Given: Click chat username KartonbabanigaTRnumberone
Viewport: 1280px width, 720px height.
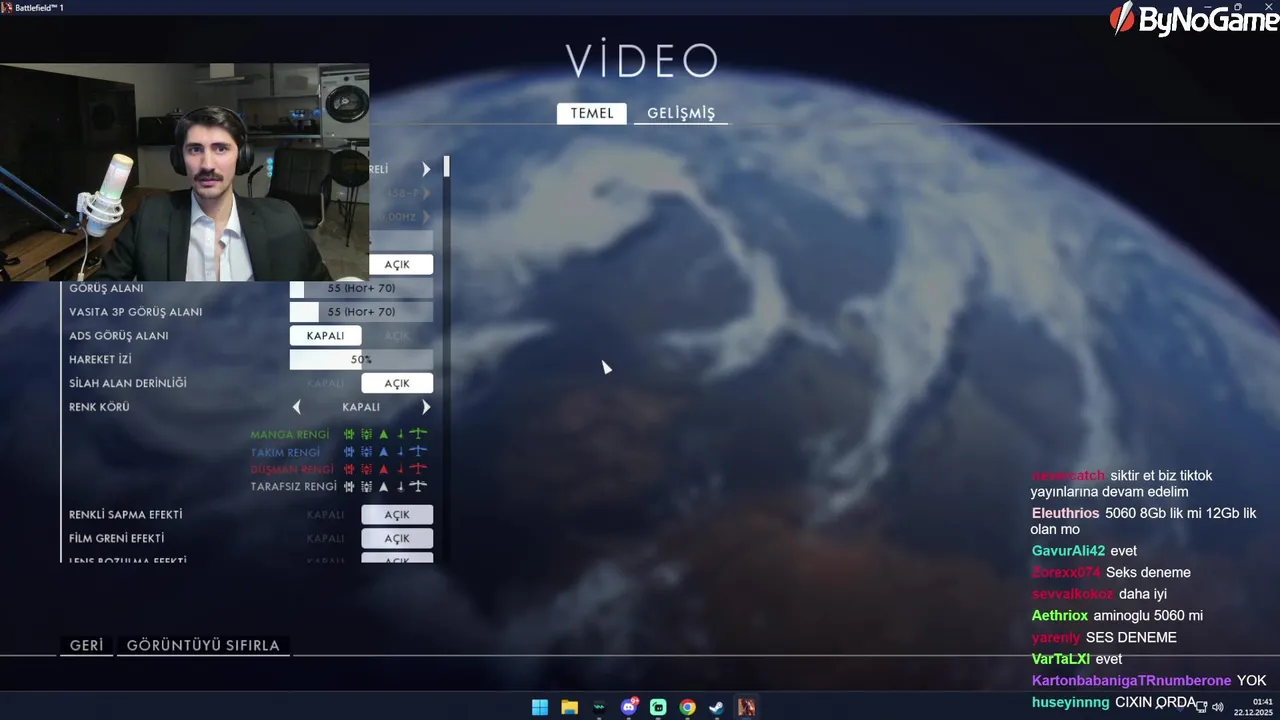Looking at the screenshot, I should coord(1131,681).
